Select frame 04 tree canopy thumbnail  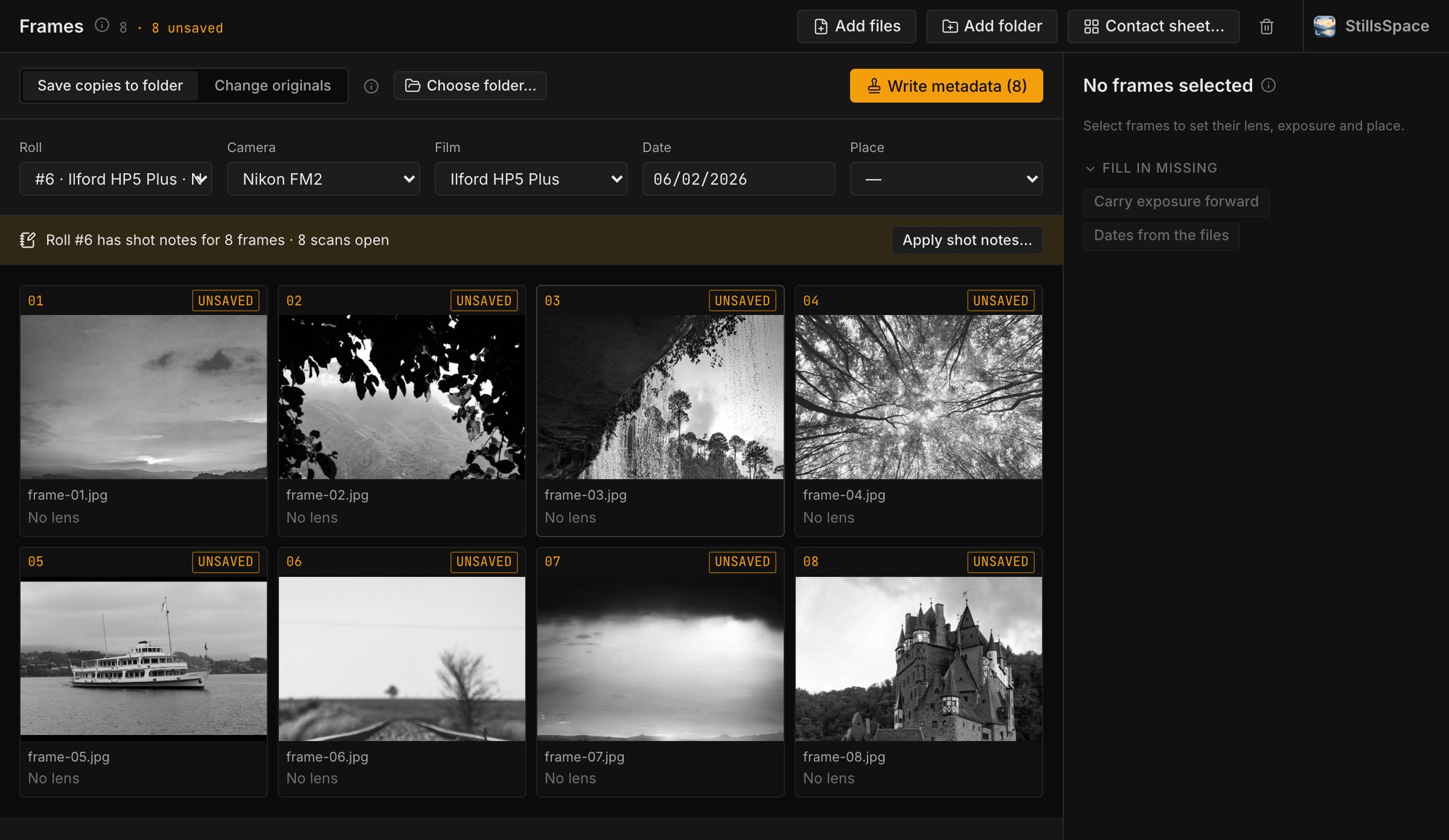[x=919, y=397]
